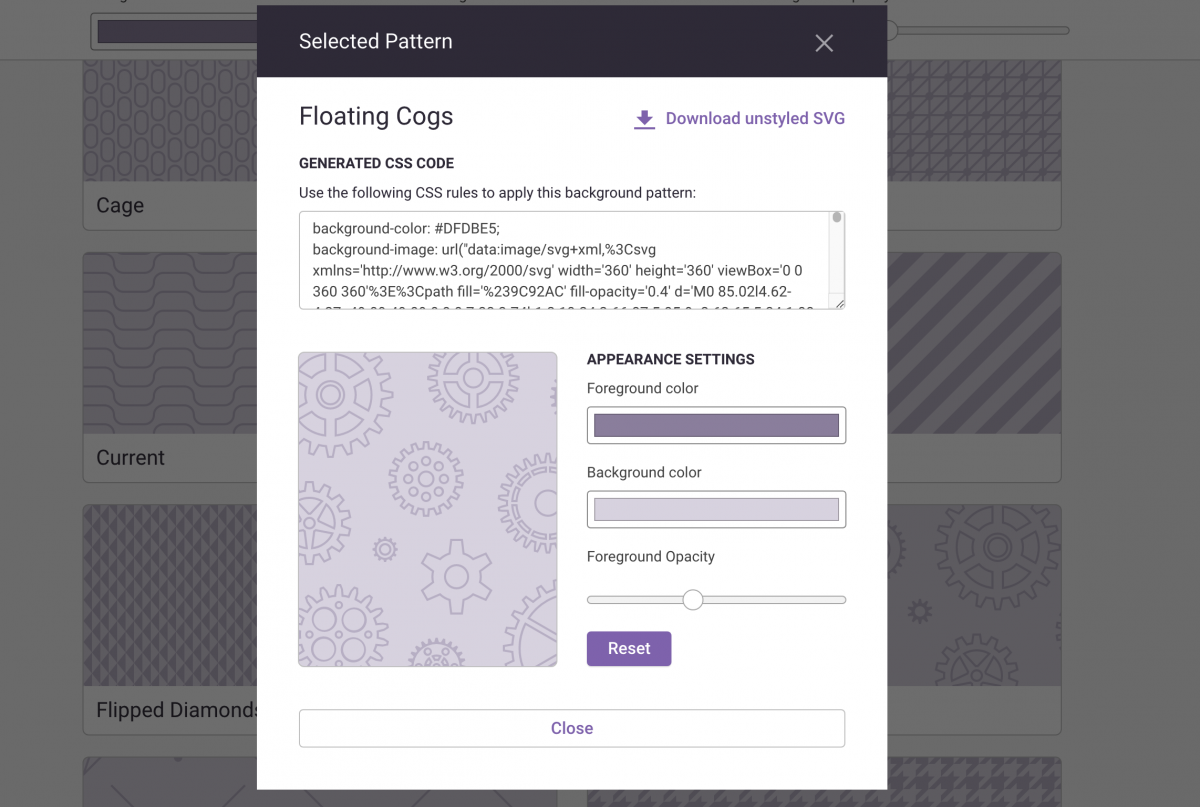Click the Floating Cogs pattern preview

(427, 509)
